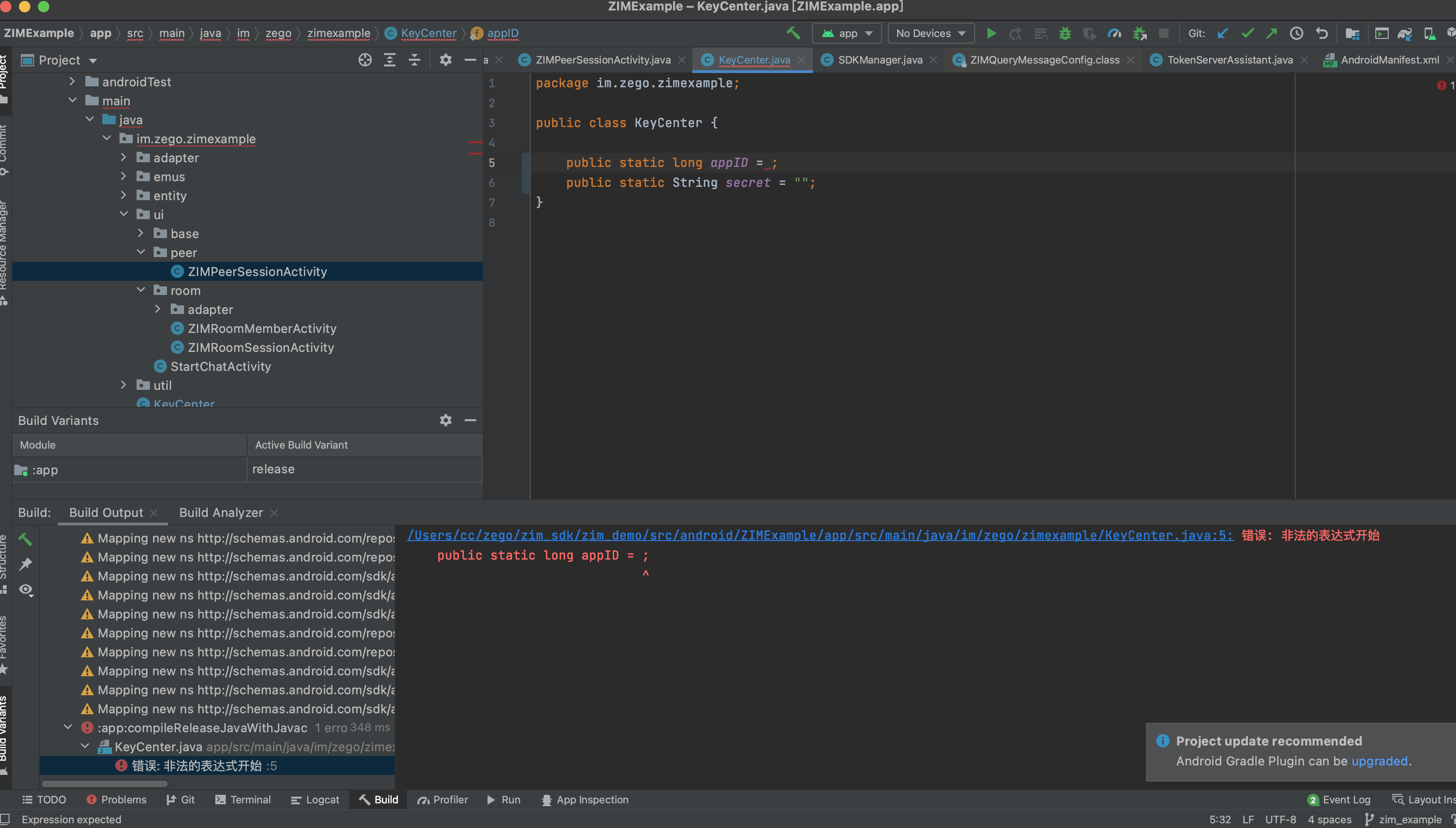Viewport: 1456px width, 828px height.
Task: Select StartChatActivity in project tree
Action: coord(221,366)
